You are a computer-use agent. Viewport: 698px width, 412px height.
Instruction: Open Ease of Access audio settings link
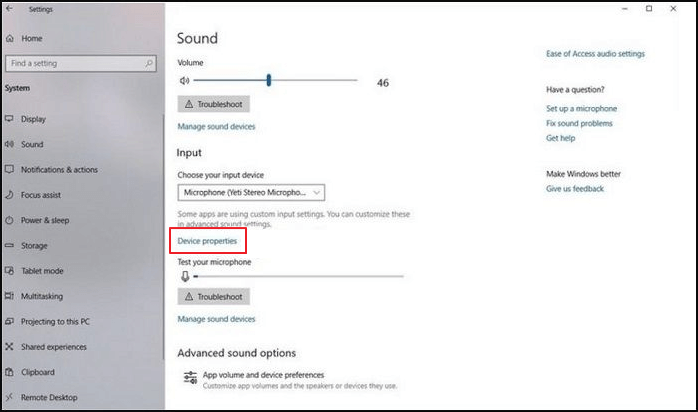pos(595,54)
